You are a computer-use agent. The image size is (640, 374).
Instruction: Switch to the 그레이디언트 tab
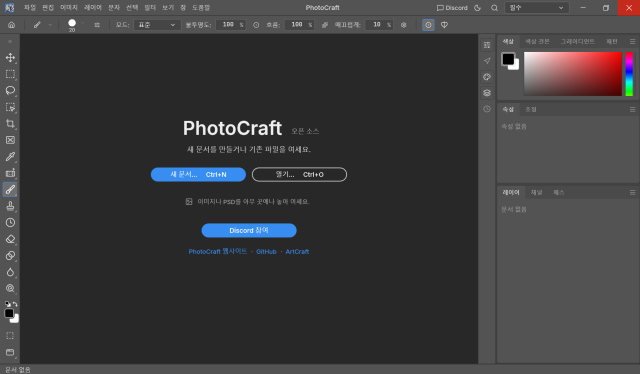[x=577, y=42]
